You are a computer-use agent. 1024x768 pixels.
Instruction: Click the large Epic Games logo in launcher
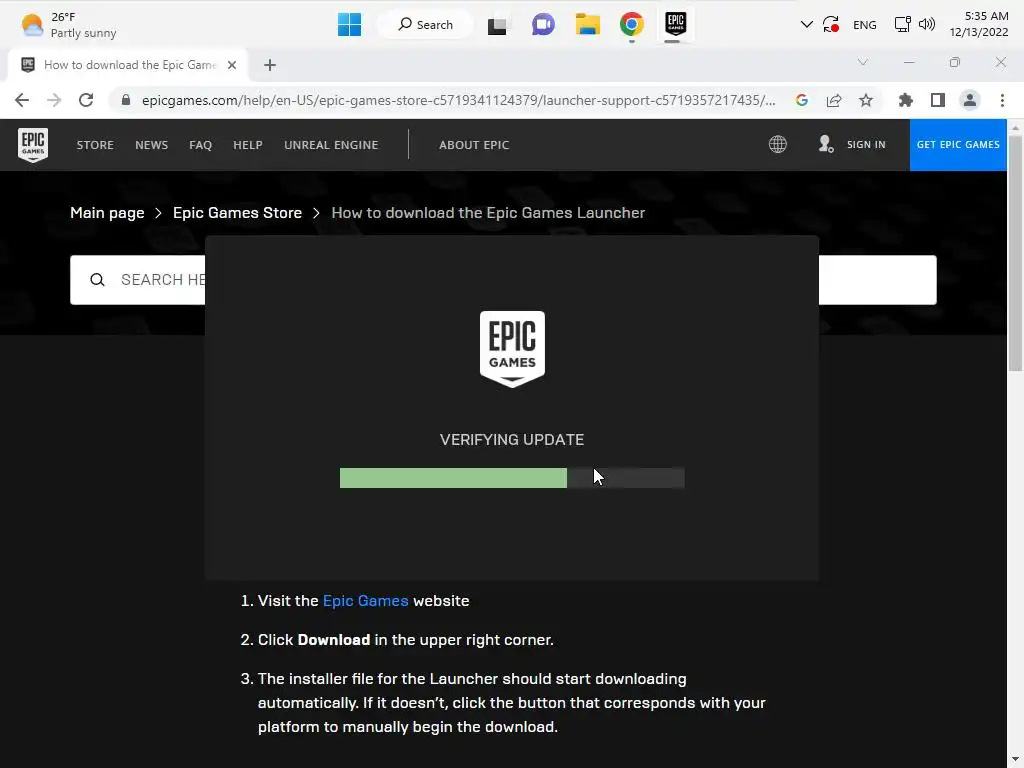pyautogui.click(x=512, y=349)
